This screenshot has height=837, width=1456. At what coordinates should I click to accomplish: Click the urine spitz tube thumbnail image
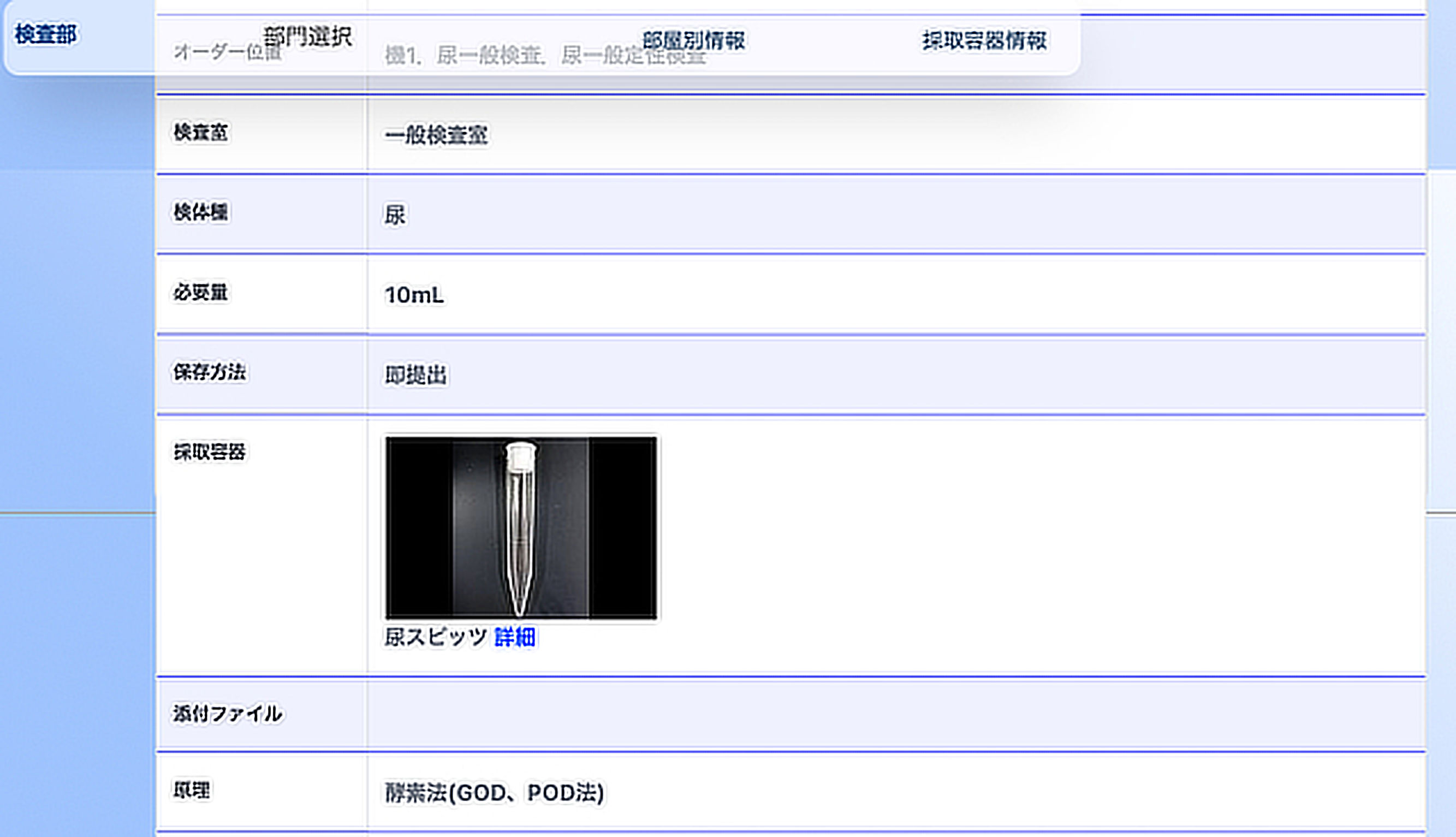click(521, 527)
